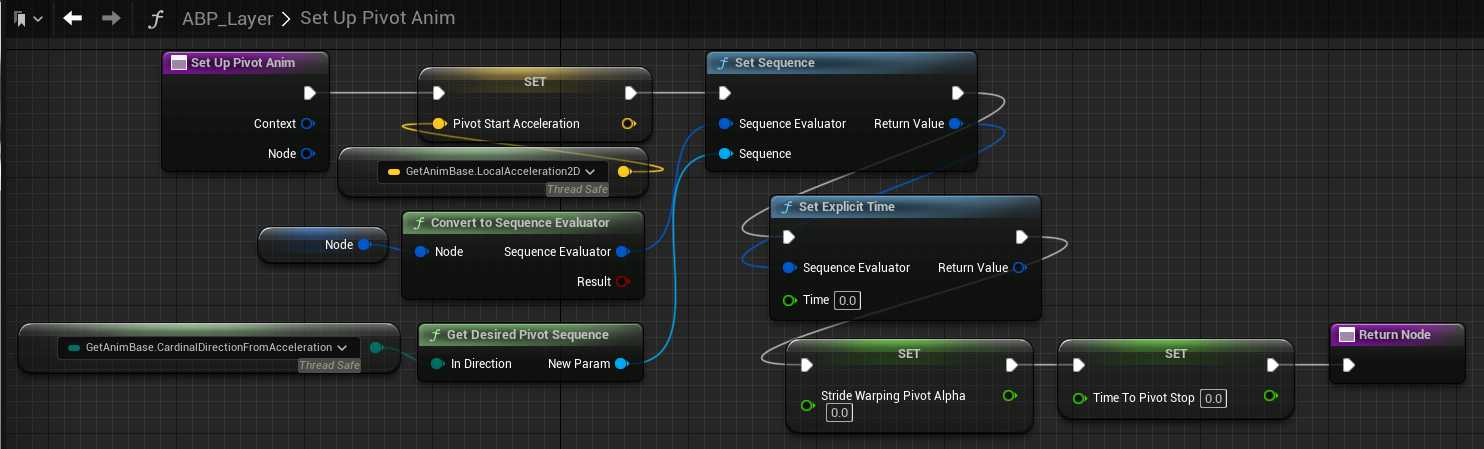Viewport: 1484px width, 449px height.
Task: Click the red Result output pin
Action: tap(623, 282)
